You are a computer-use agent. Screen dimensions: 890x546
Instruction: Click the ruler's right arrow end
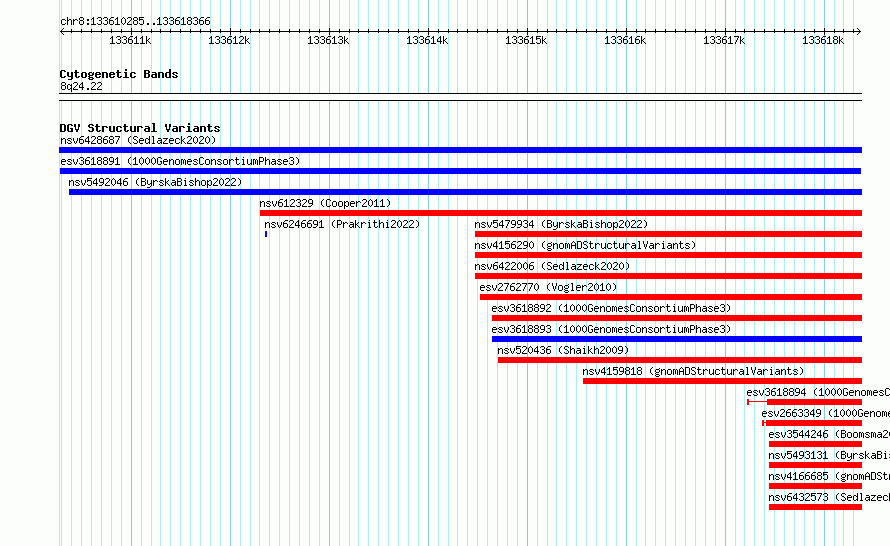pos(859,32)
